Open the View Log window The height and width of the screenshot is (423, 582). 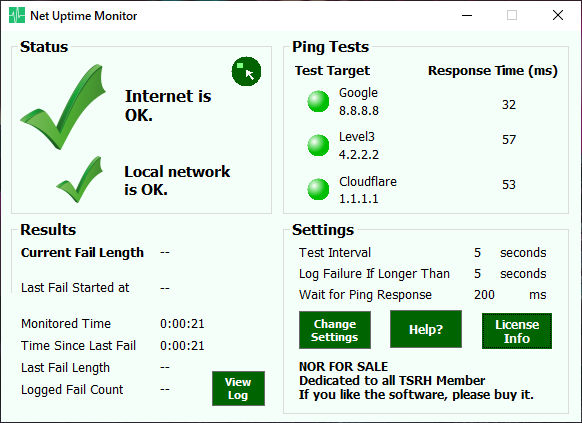tap(238, 388)
